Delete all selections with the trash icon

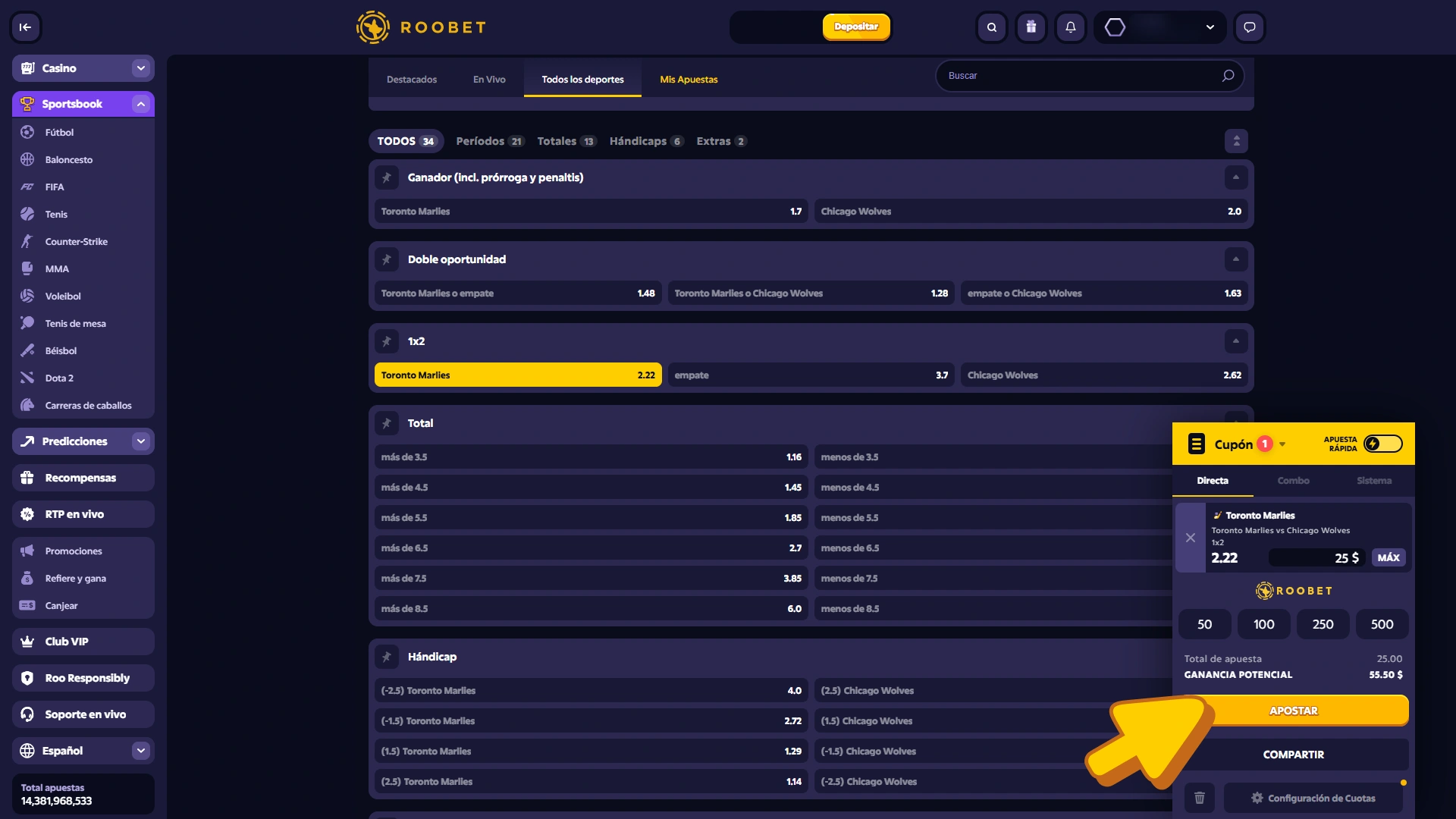pyautogui.click(x=1200, y=798)
